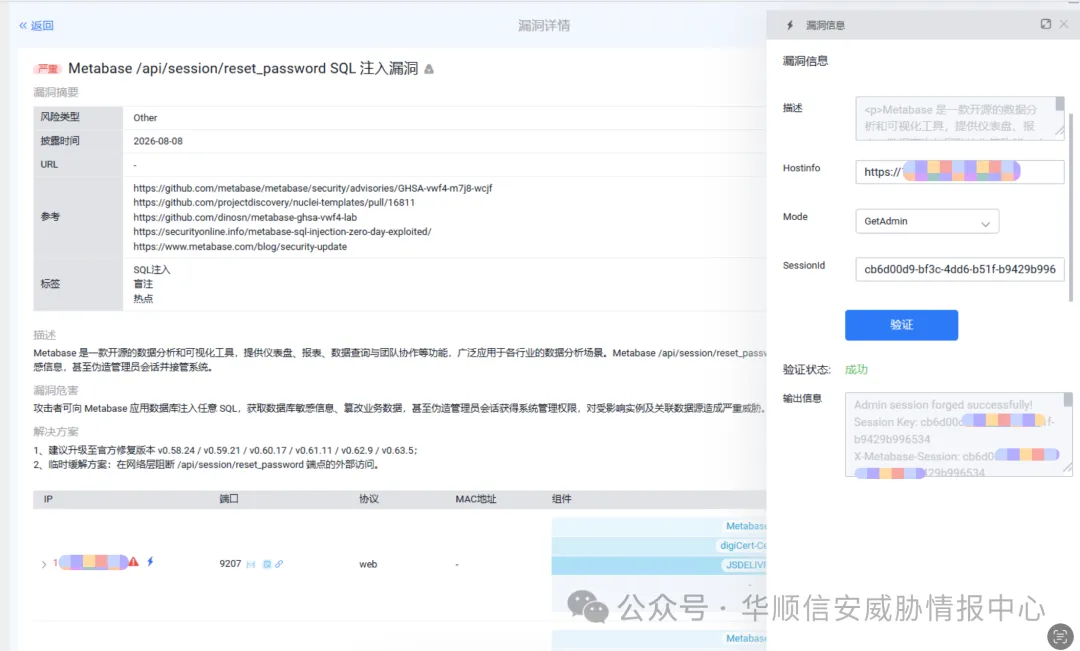Click the metabase.com security-update reference URL
Viewport: 1080px width, 651px height.
pos(240,247)
